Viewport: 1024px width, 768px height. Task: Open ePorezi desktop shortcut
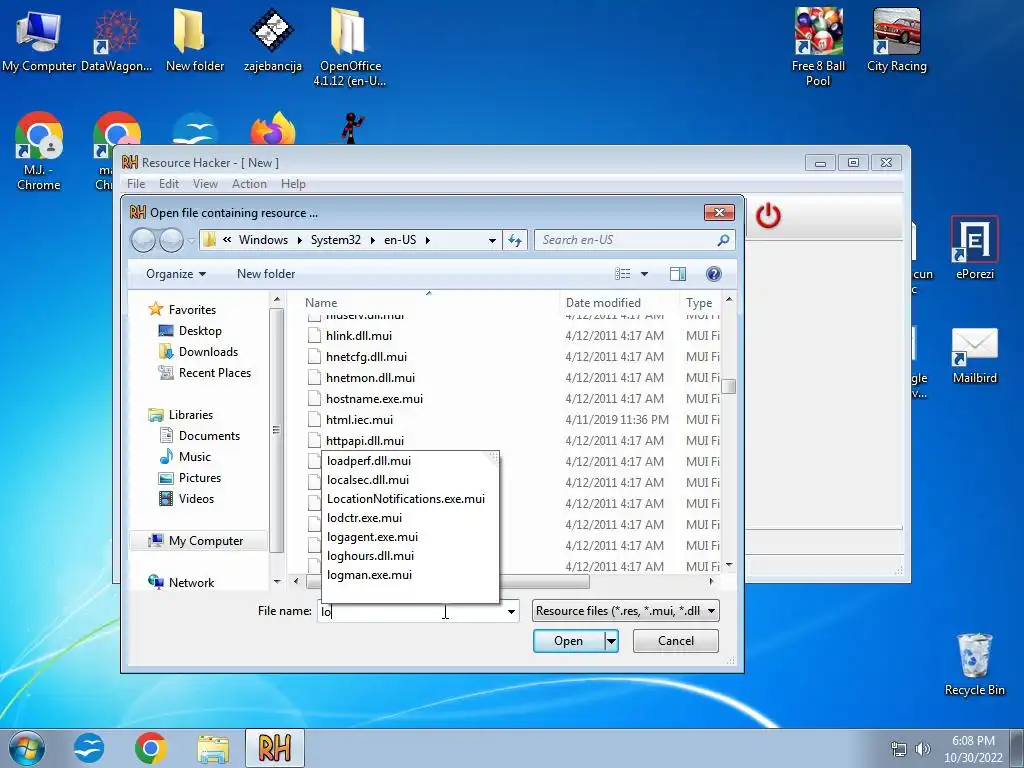coord(974,248)
